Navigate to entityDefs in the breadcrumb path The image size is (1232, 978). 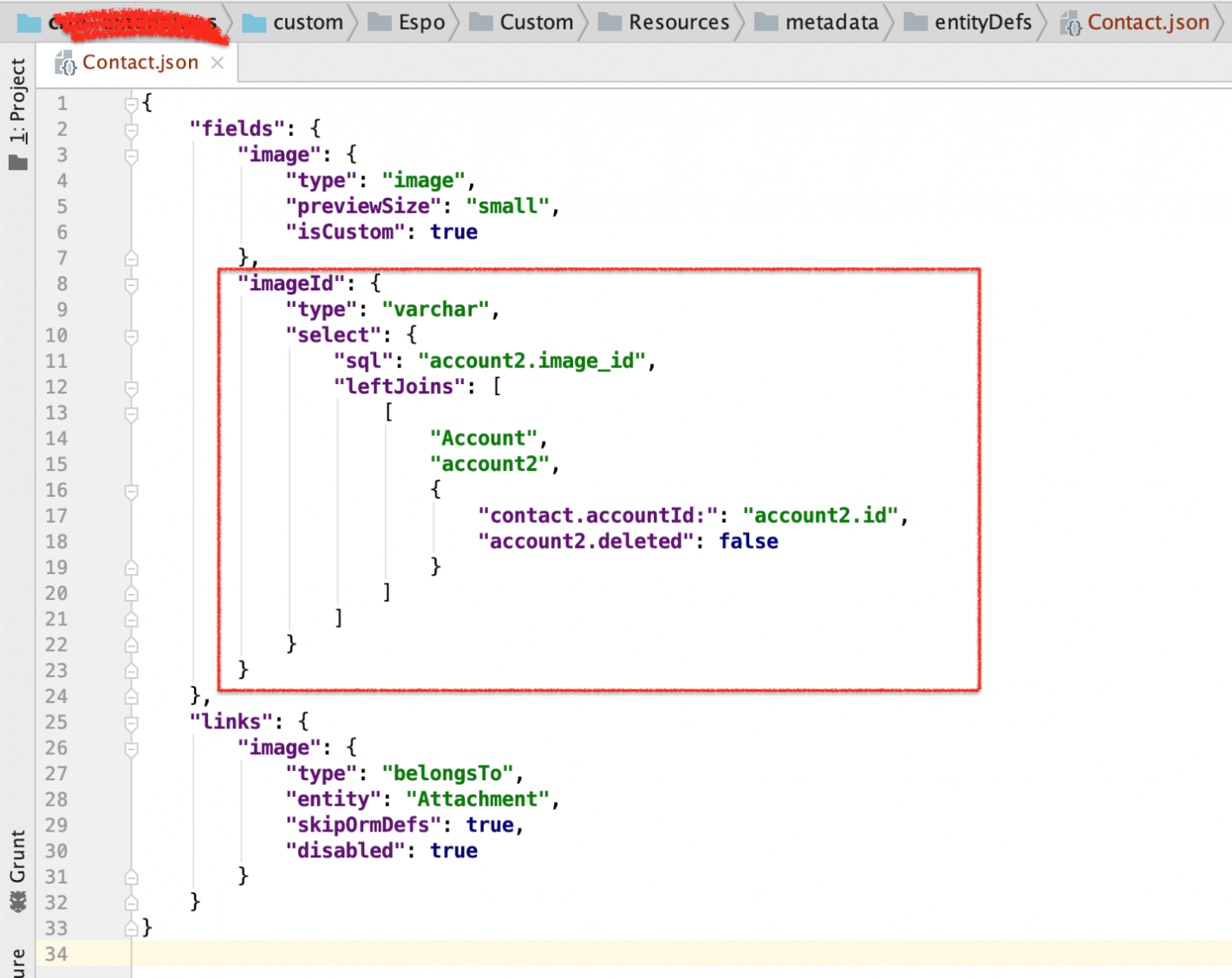point(982,23)
